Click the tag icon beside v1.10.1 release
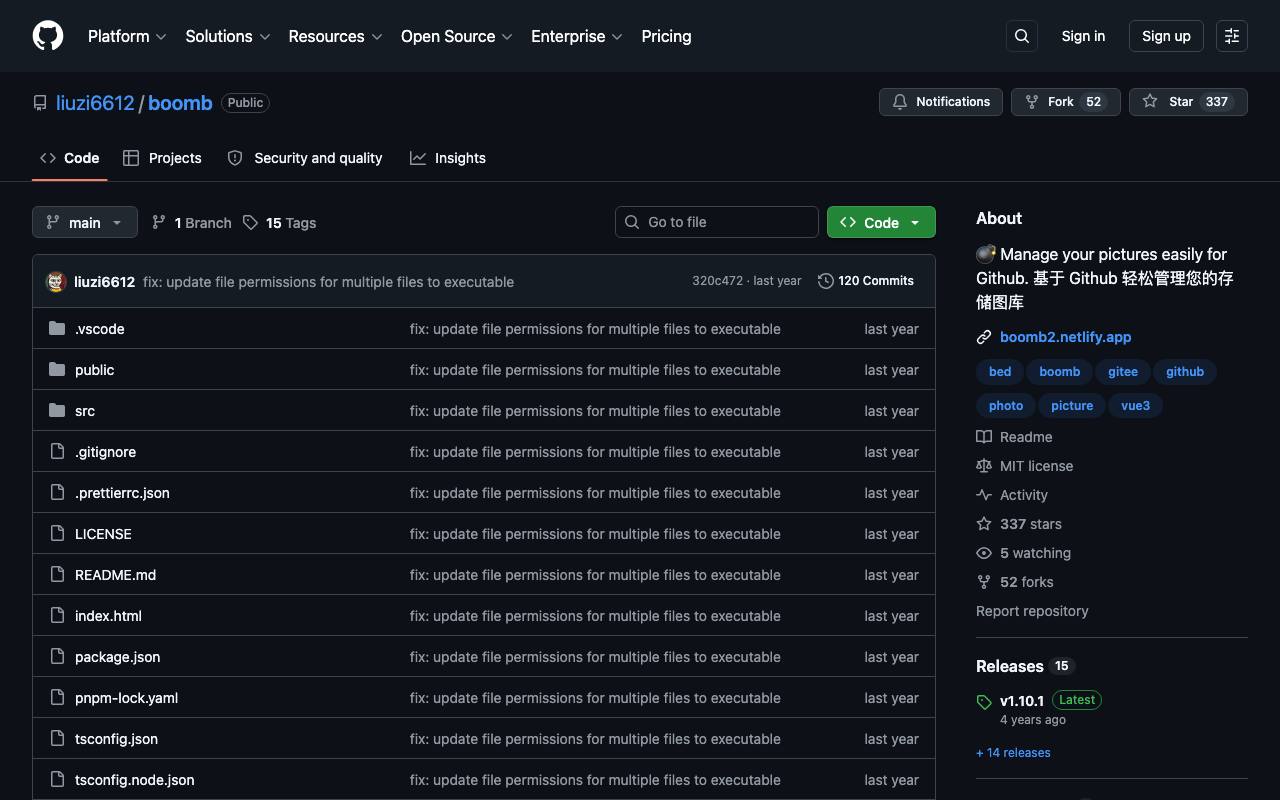The width and height of the screenshot is (1280, 800). pos(984,702)
